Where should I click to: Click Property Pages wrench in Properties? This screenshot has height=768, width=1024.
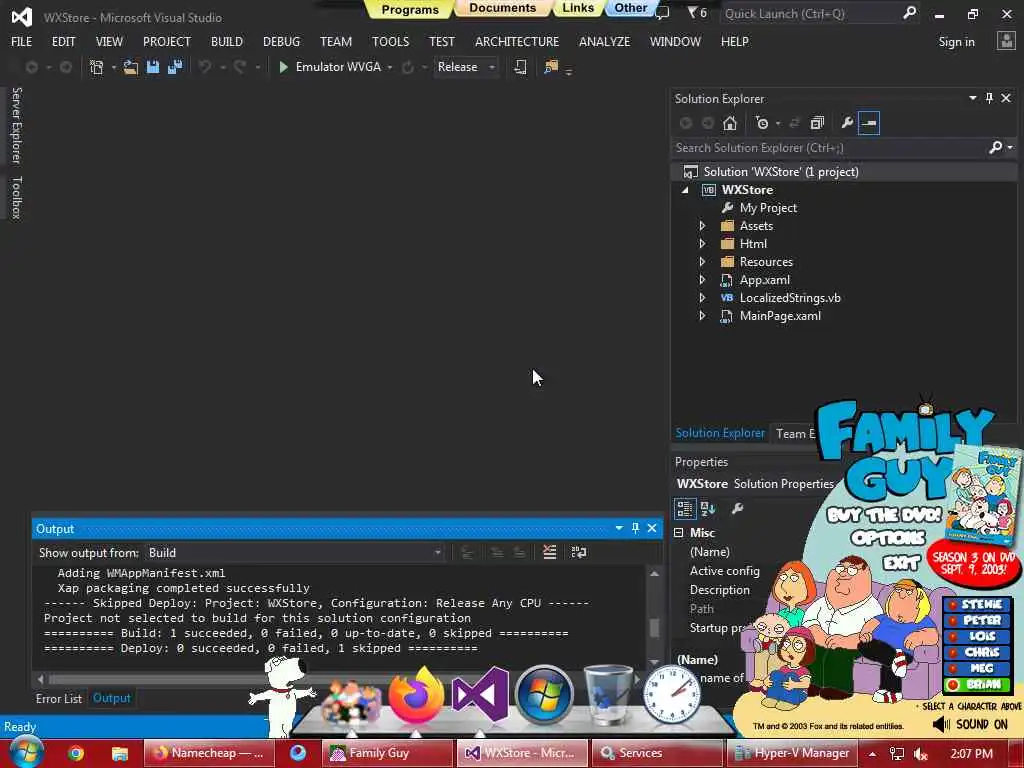pyautogui.click(x=737, y=508)
